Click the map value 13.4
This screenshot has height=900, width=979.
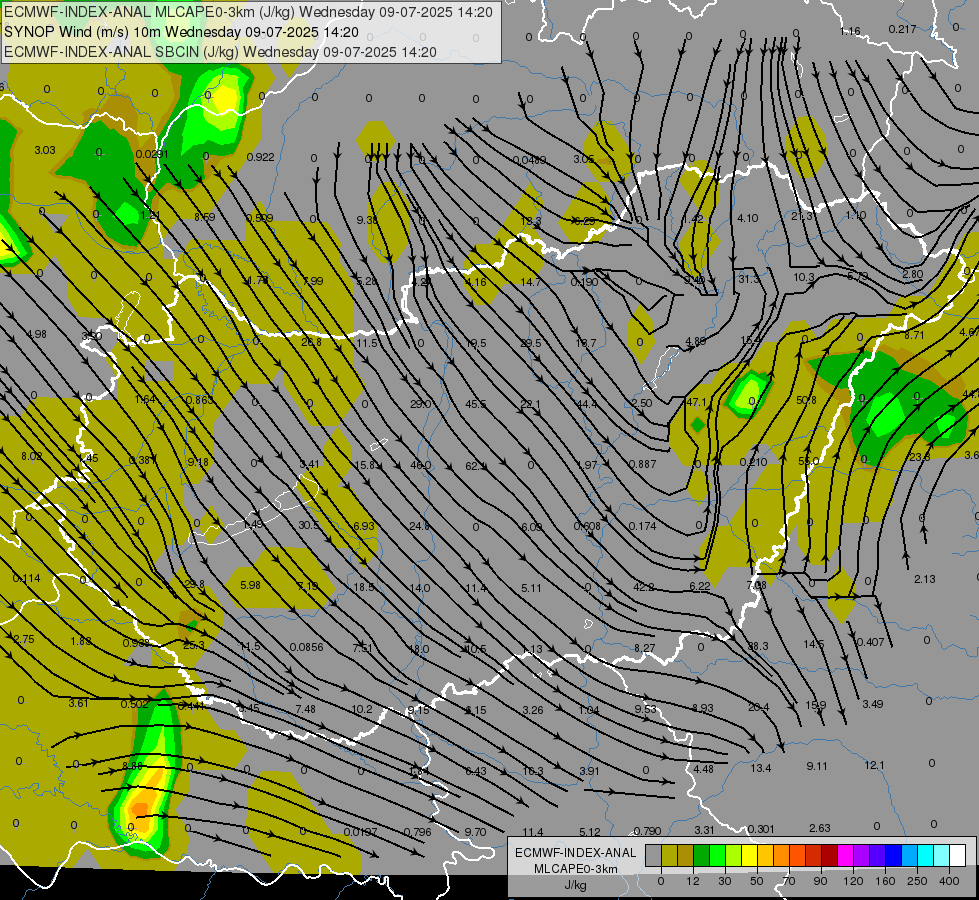click(761, 768)
